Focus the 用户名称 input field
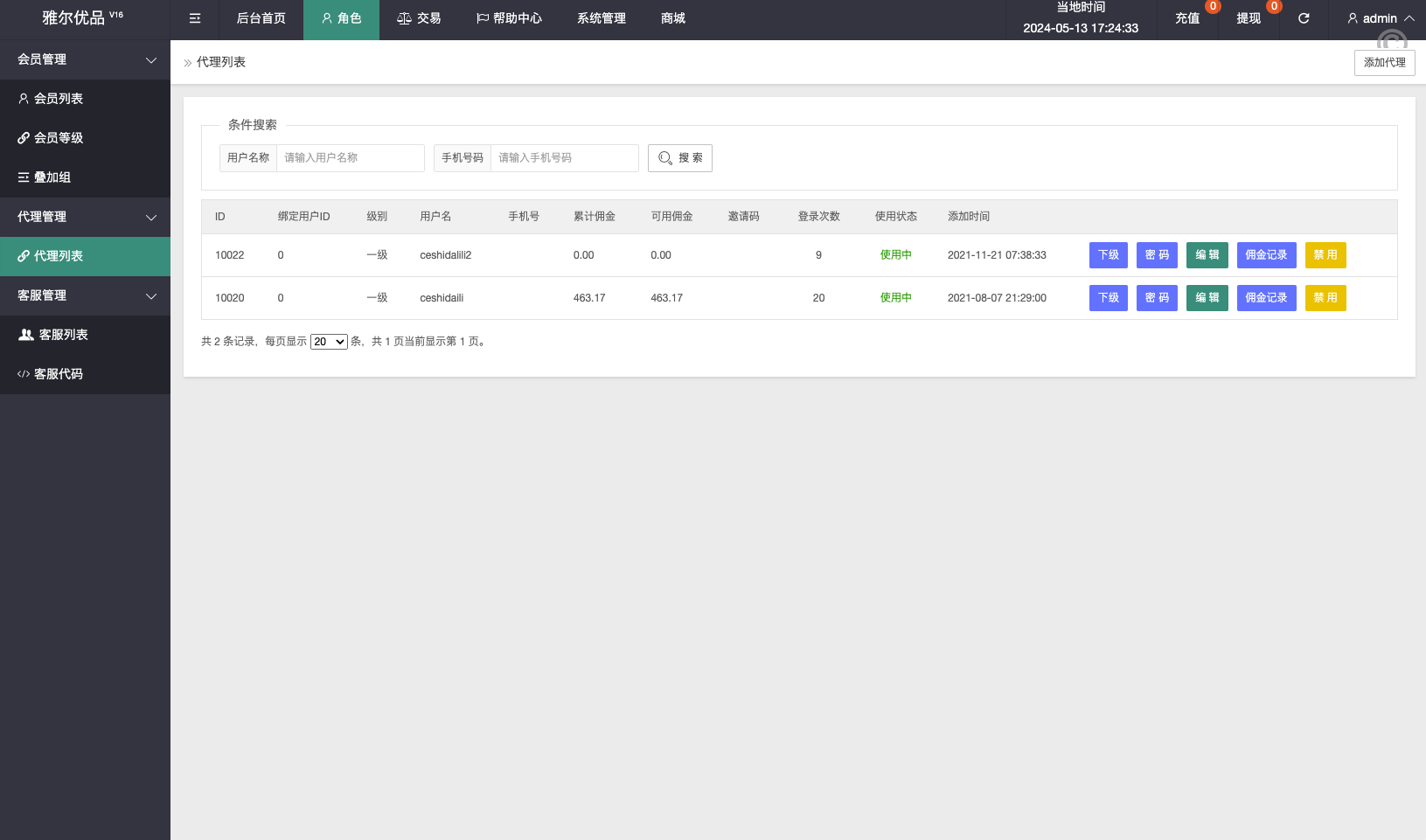The image size is (1426, 840). click(x=350, y=158)
